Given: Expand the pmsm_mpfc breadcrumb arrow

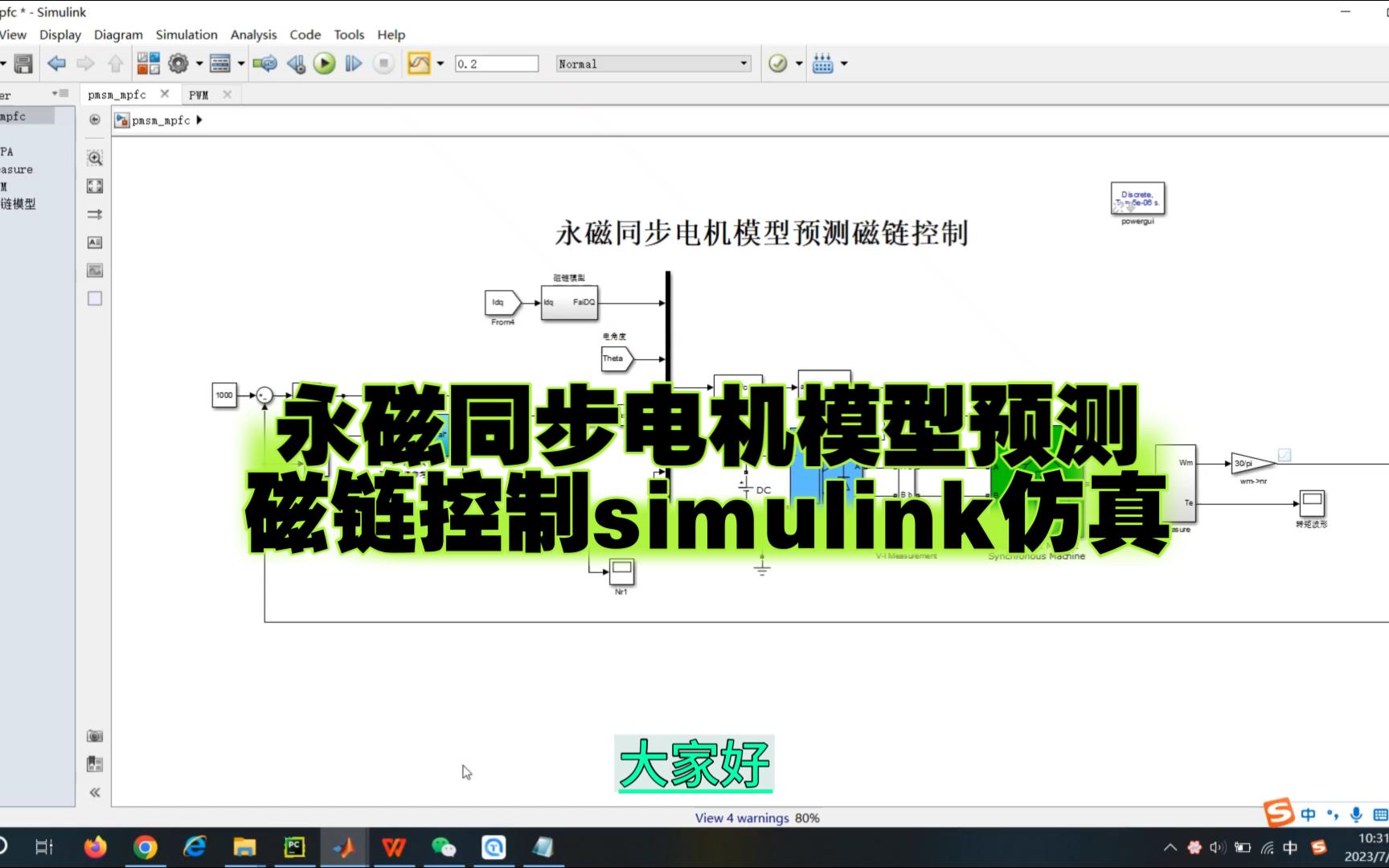Looking at the screenshot, I should [x=199, y=120].
